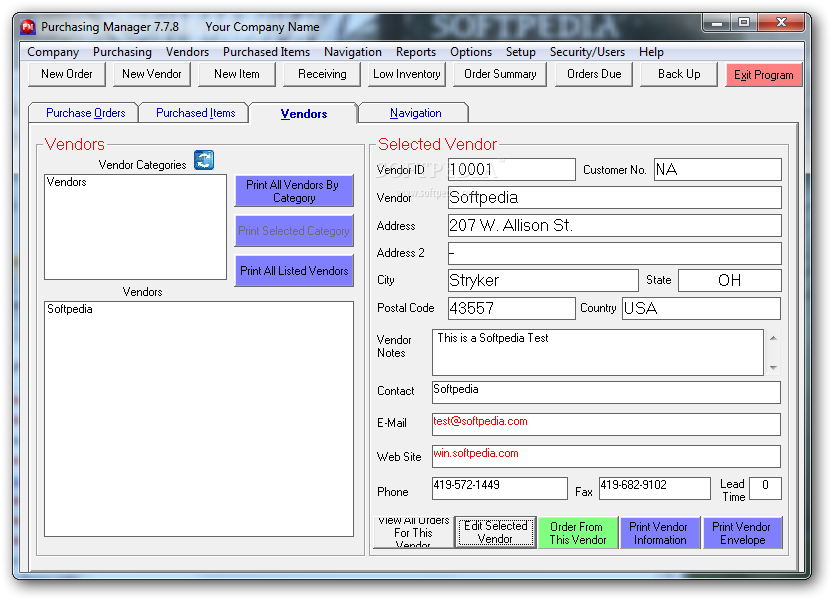This screenshot has height=600, width=832.
Task: Open the Navigation menu
Action: (x=353, y=52)
